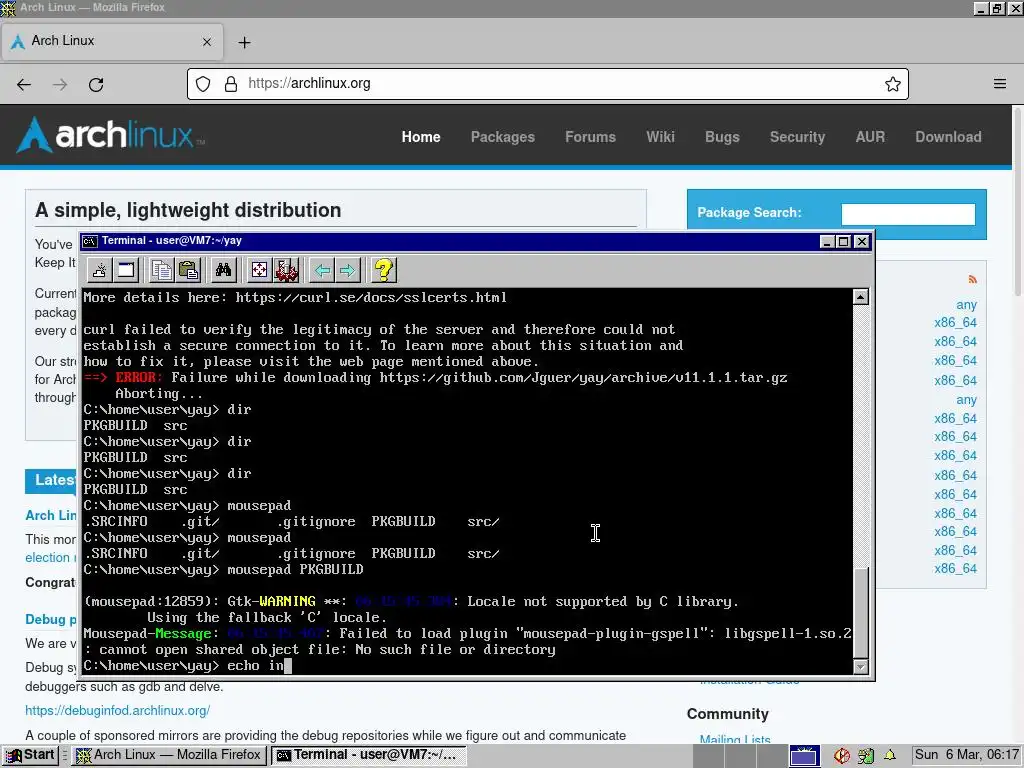Toggle terminal fullscreen with arrows icon
Image resolution: width=1024 pixels, height=768 pixels.
[259, 270]
